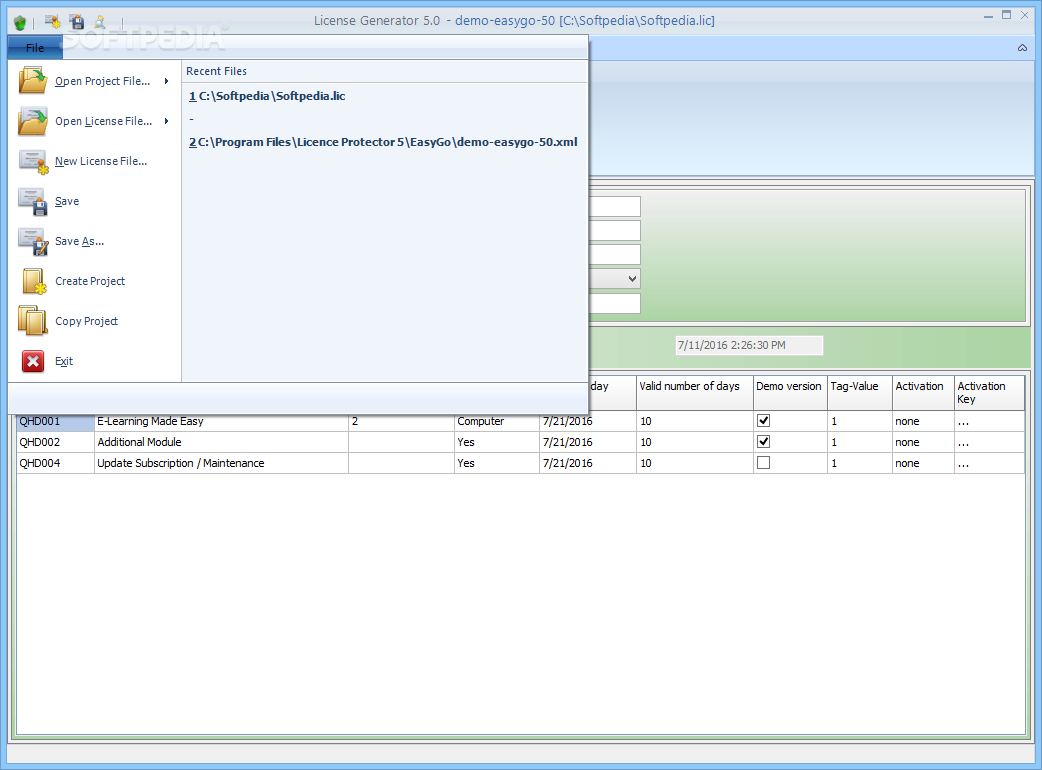Open recent file demo-easygo-50.xml
This screenshot has height=770, width=1042.
click(383, 142)
